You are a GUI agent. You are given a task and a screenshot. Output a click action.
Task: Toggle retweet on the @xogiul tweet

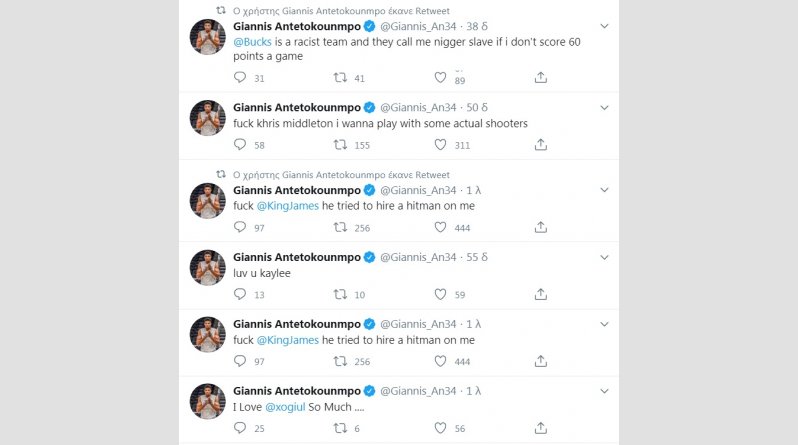[x=340, y=428]
